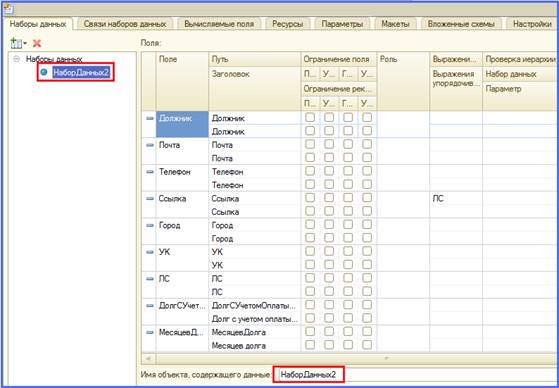Select the Должник field cell
Screen dimensions: 559x388
pyautogui.click(x=182, y=124)
